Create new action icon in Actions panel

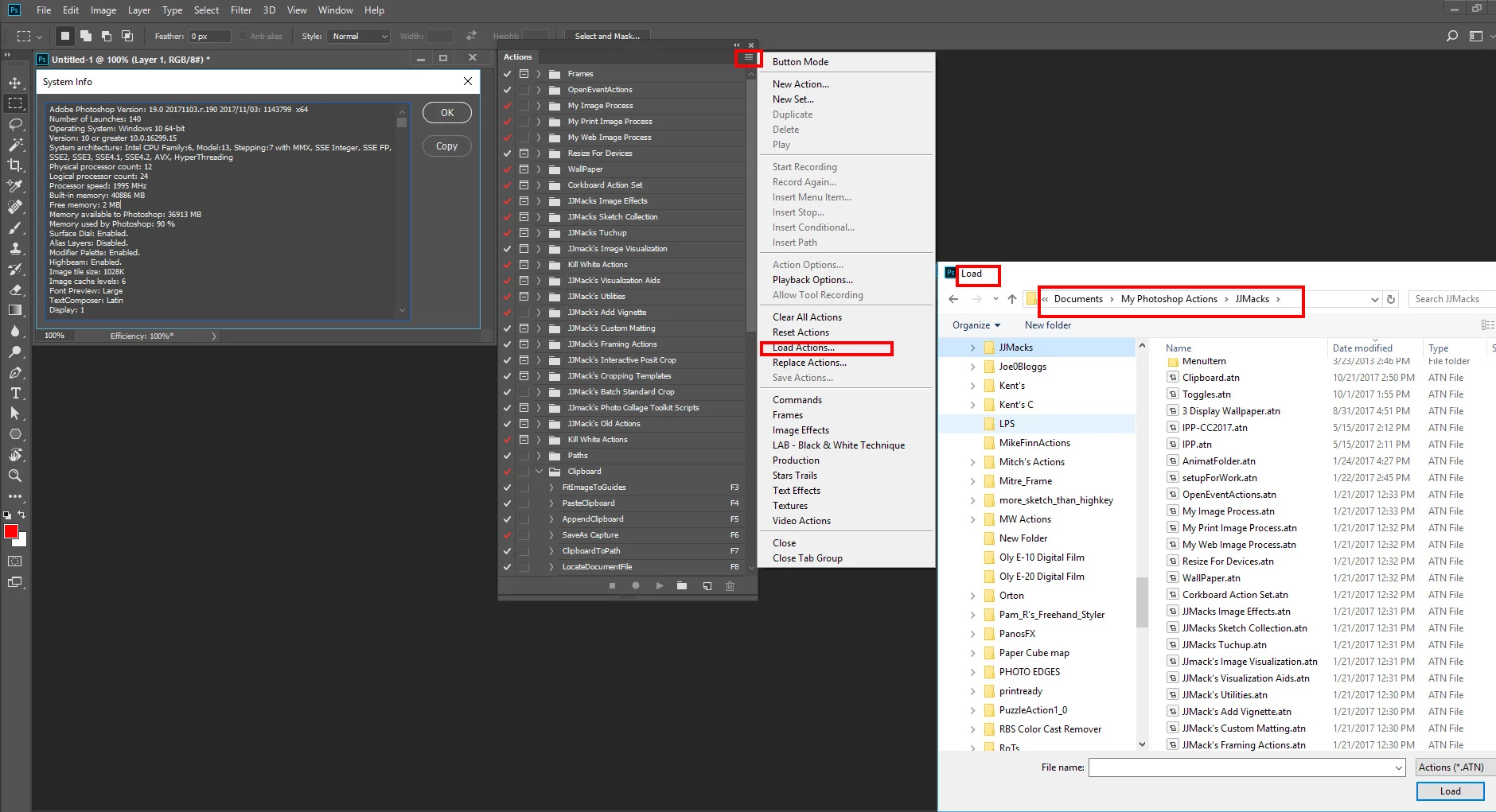tap(707, 586)
